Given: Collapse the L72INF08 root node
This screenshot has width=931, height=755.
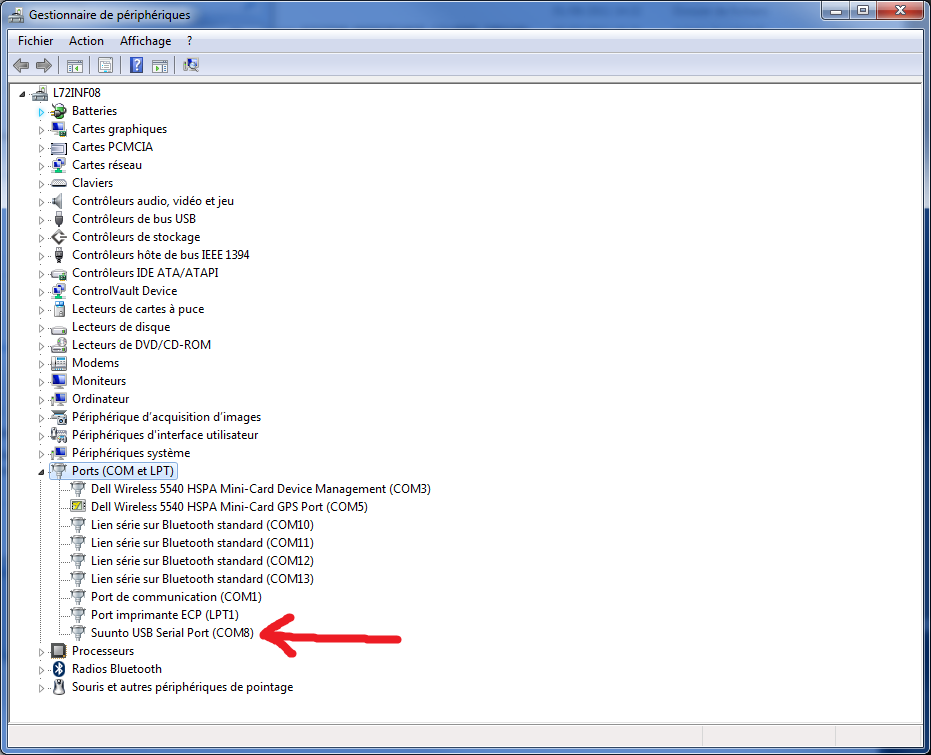Looking at the screenshot, I should tap(23, 93).
